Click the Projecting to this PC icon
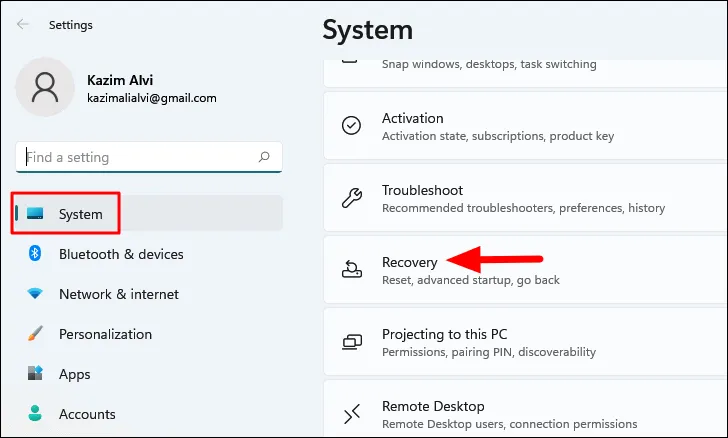The height and width of the screenshot is (438, 728). click(x=352, y=342)
